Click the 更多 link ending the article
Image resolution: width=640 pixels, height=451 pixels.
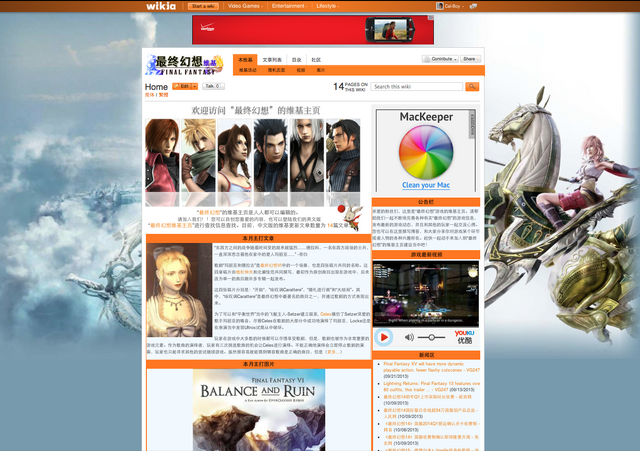333,352
